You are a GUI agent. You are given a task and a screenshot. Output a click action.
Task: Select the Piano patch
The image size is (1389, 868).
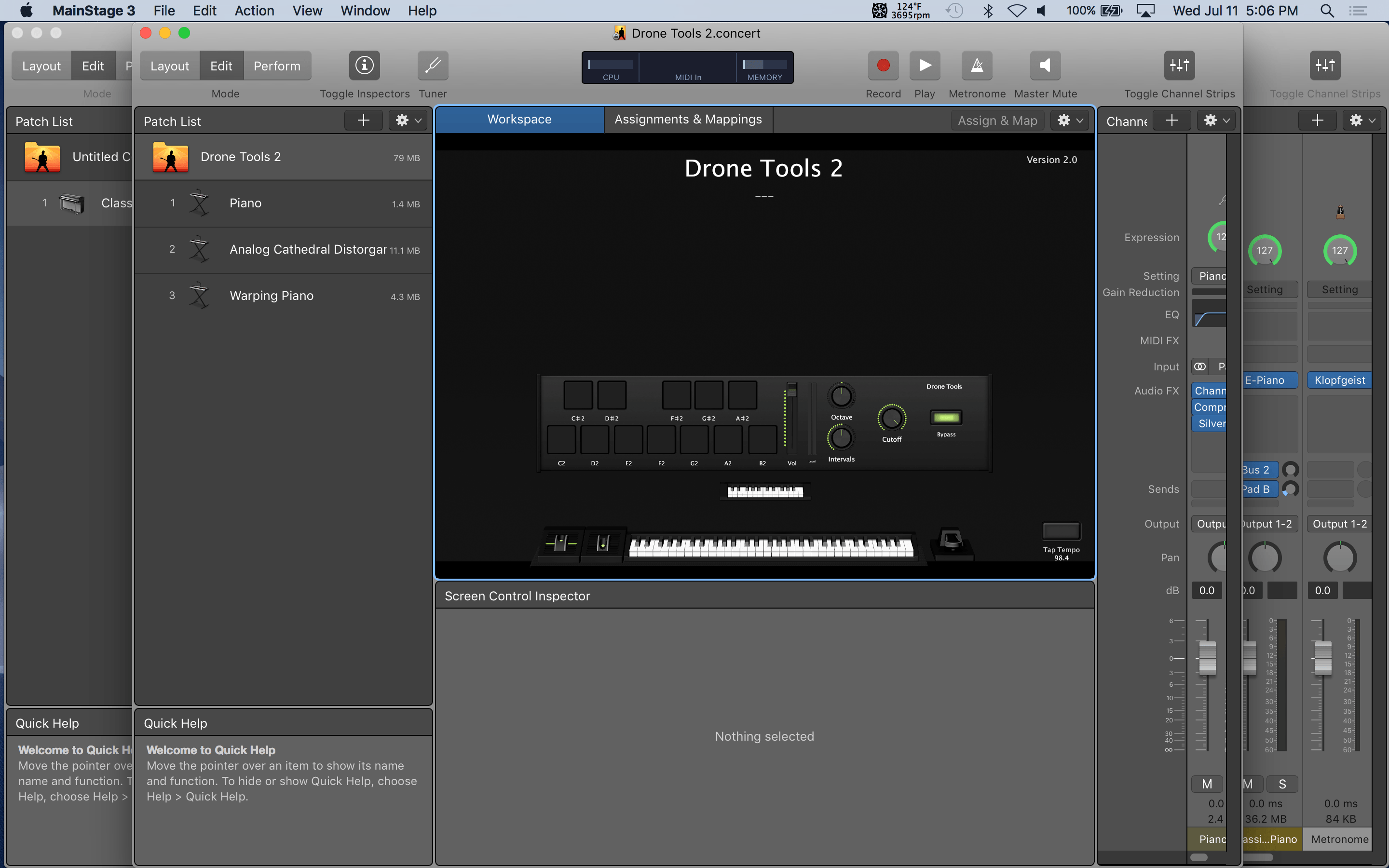pos(283,203)
